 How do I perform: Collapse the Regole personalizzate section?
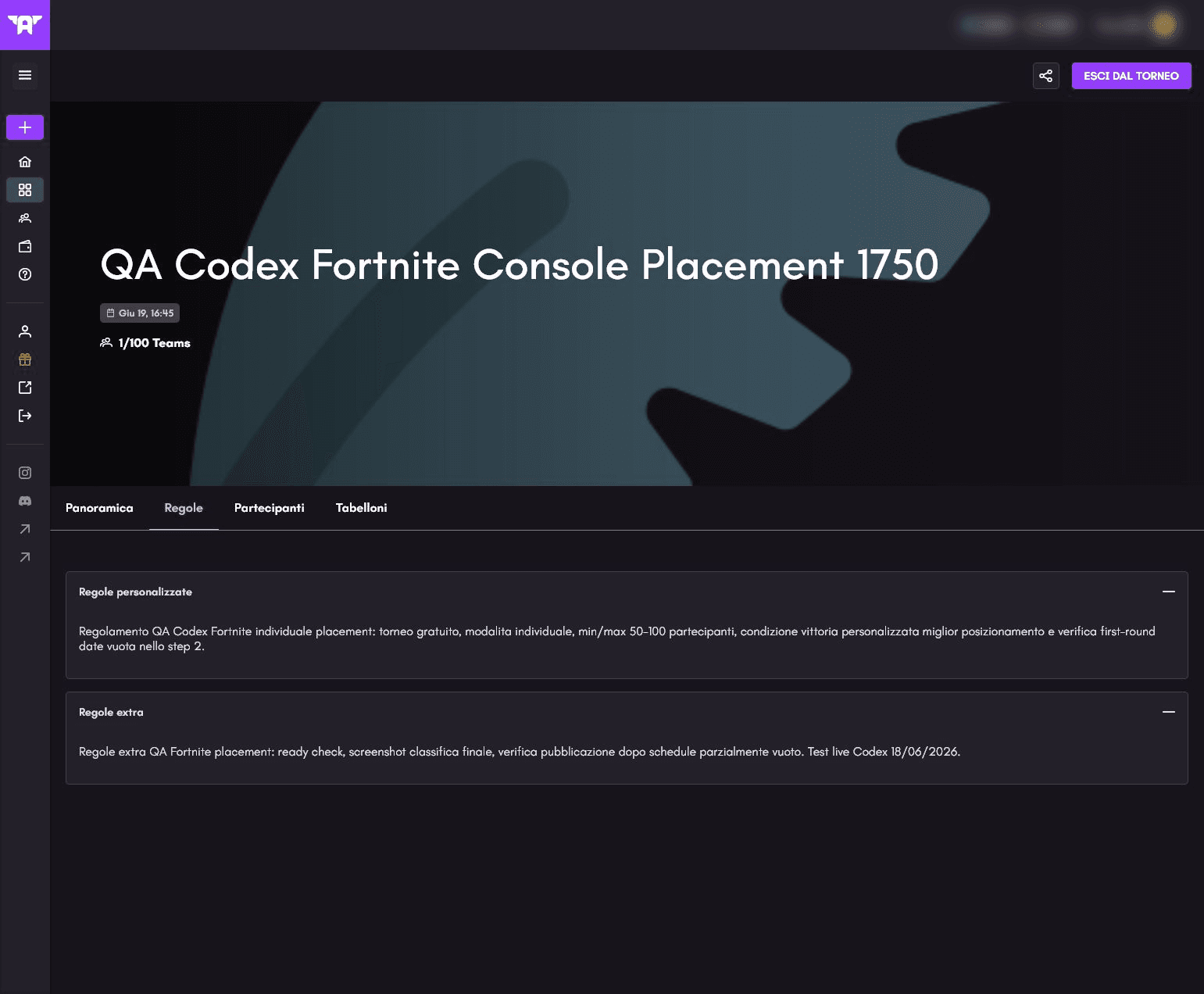coord(1169,592)
